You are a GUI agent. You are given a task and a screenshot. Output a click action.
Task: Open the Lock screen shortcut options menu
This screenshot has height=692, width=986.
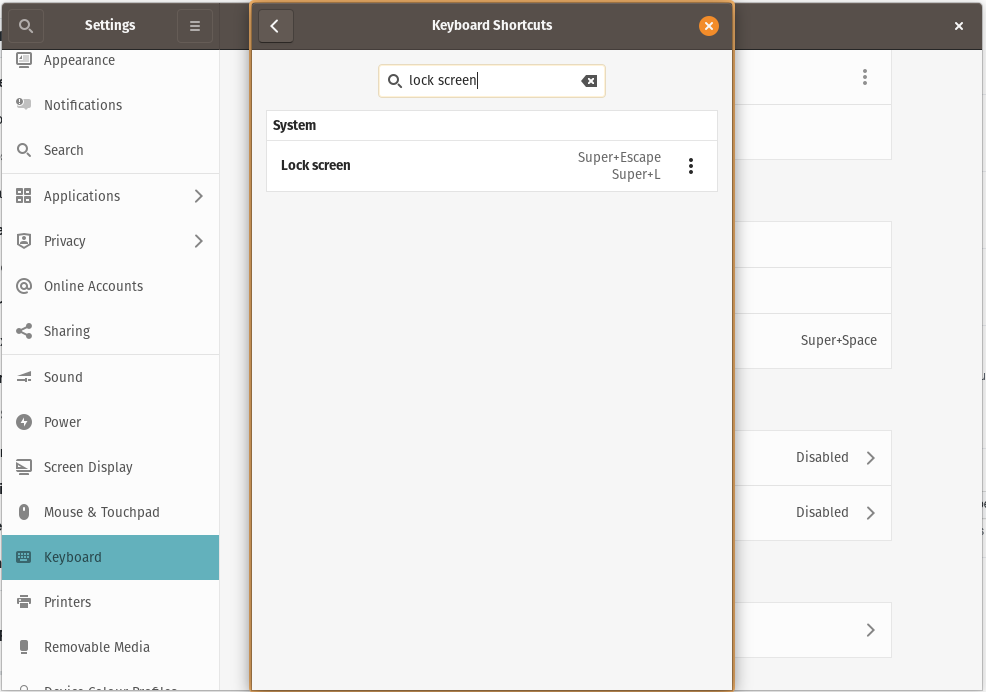691,166
